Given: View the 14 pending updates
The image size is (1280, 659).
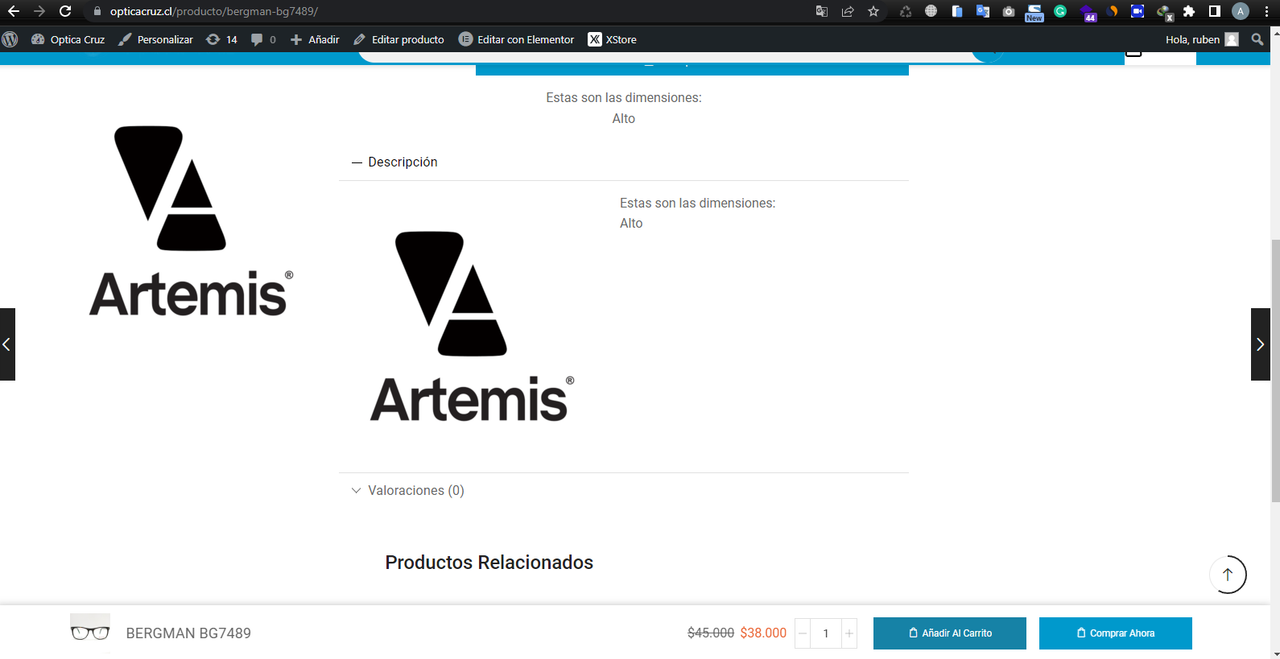Looking at the screenshot, I should tap(222, 39).
